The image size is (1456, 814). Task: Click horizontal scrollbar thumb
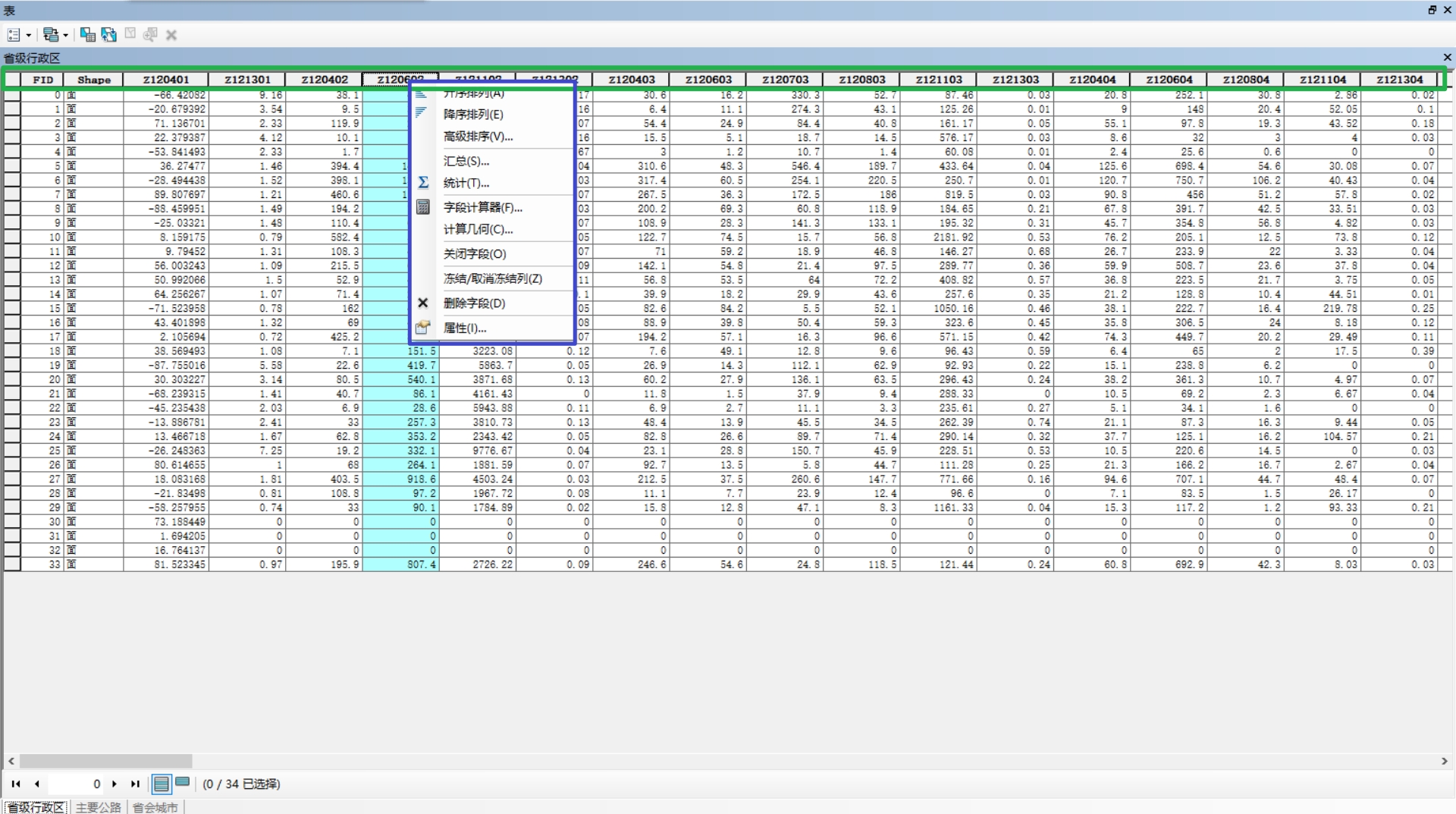(105, 761)
